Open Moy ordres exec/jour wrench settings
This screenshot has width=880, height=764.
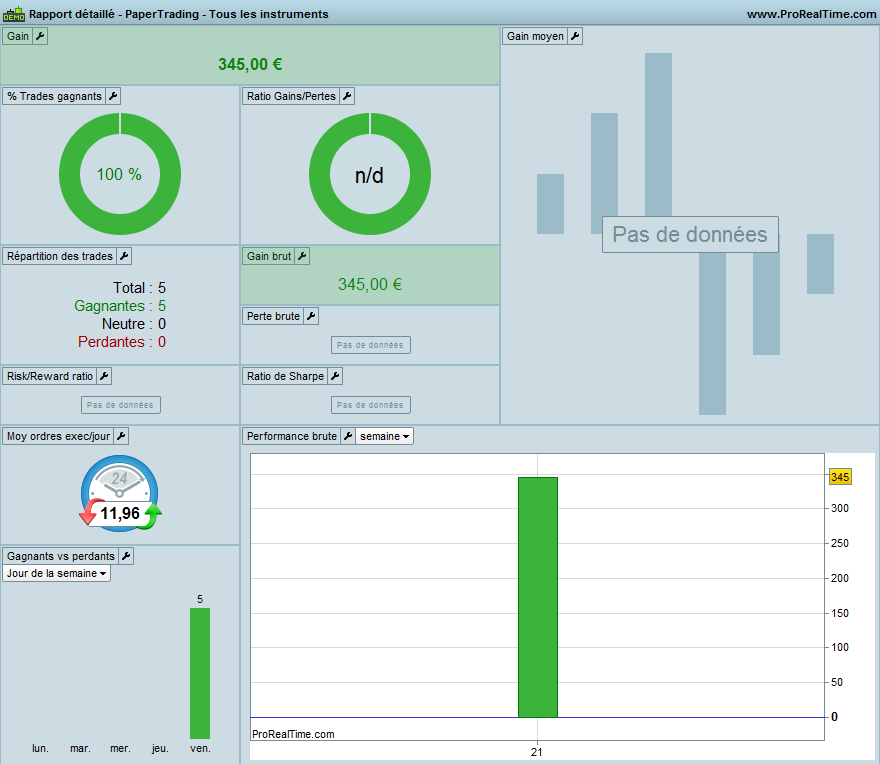click(x=121, y=436)
